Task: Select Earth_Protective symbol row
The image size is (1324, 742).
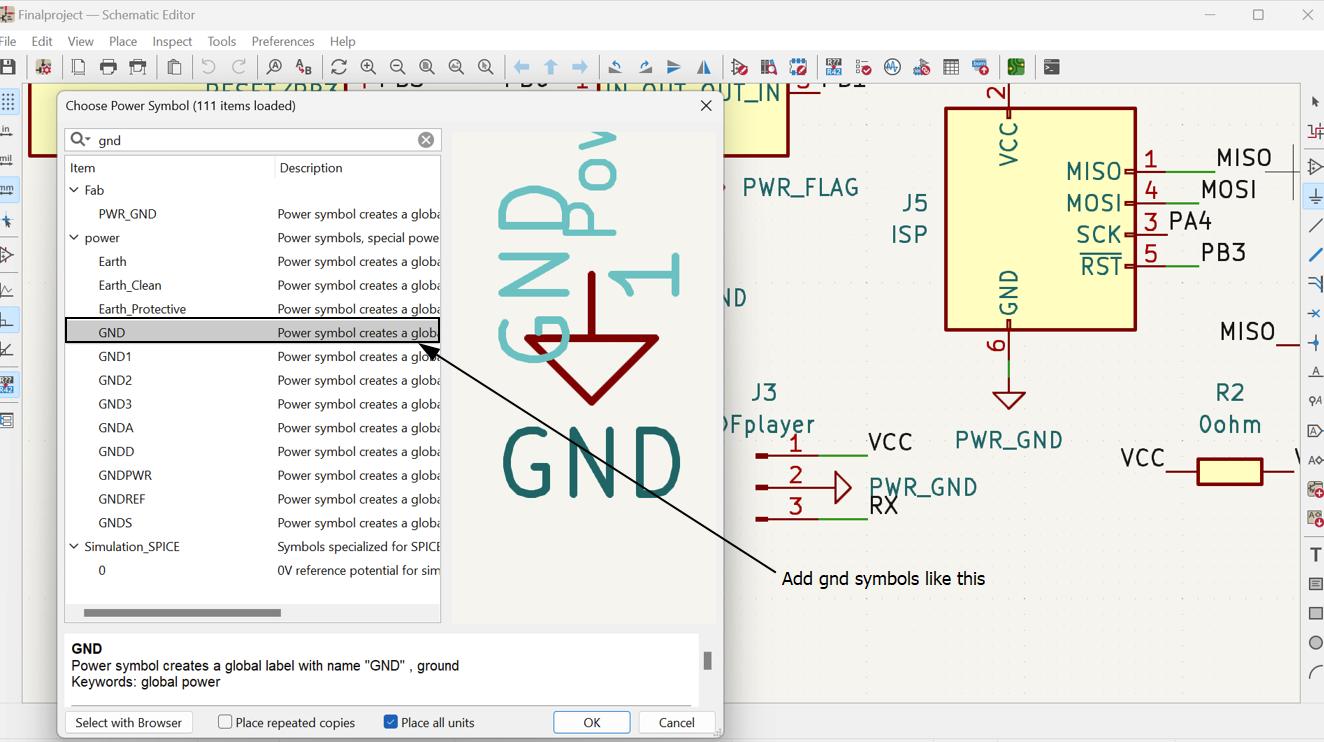Action: coord(252,309)
